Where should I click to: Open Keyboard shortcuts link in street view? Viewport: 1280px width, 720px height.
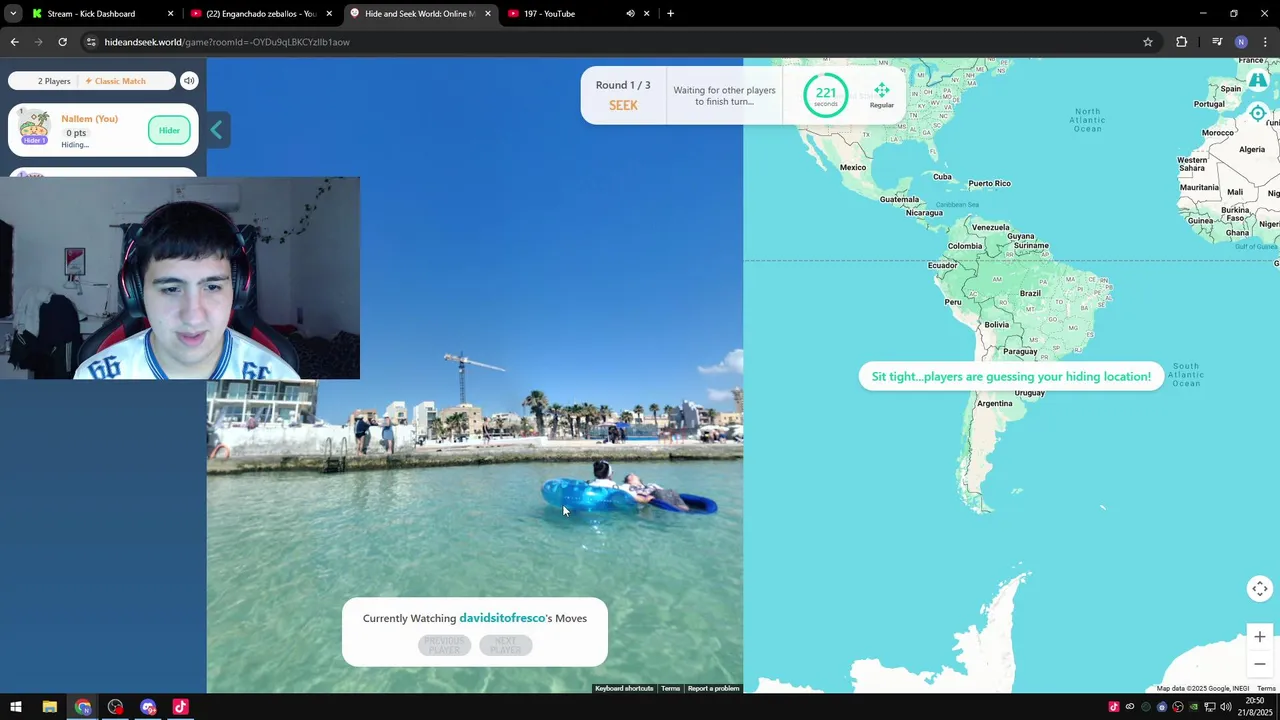624,688
